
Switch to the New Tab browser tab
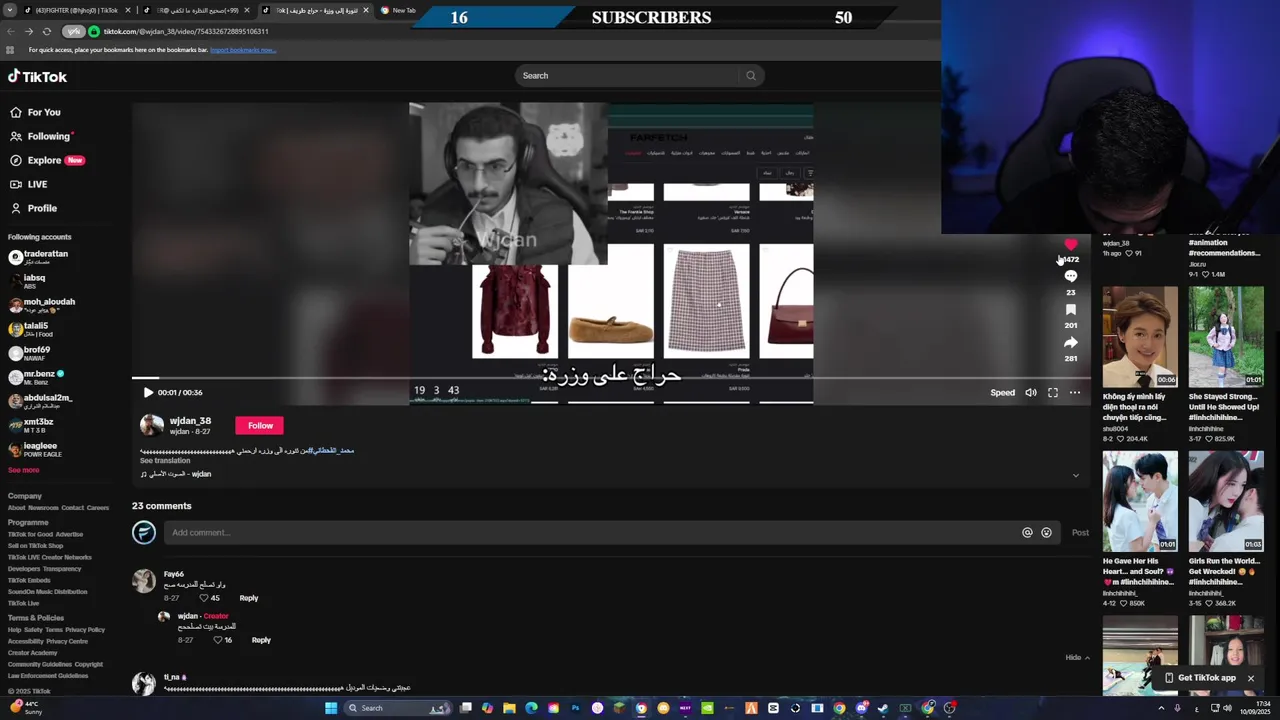403,10
